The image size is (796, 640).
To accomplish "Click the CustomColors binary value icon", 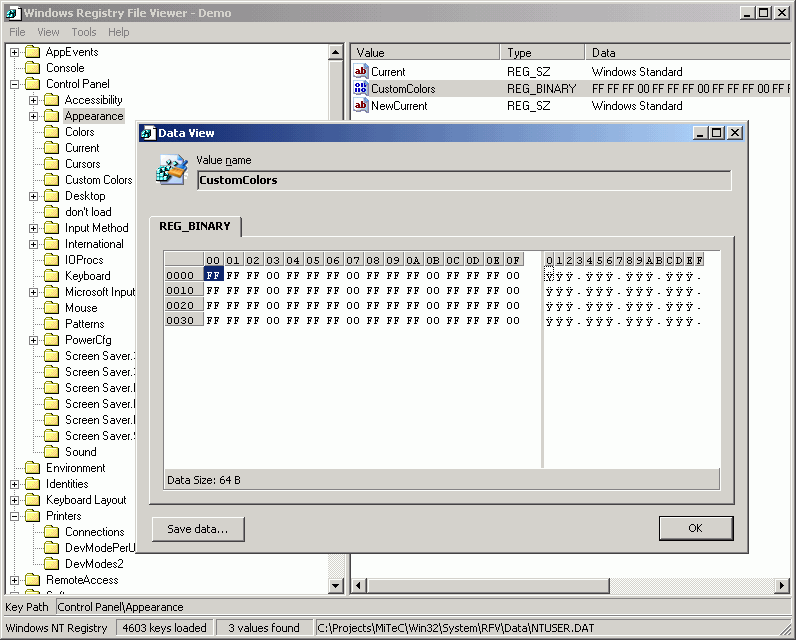I will tap(360, 88).
